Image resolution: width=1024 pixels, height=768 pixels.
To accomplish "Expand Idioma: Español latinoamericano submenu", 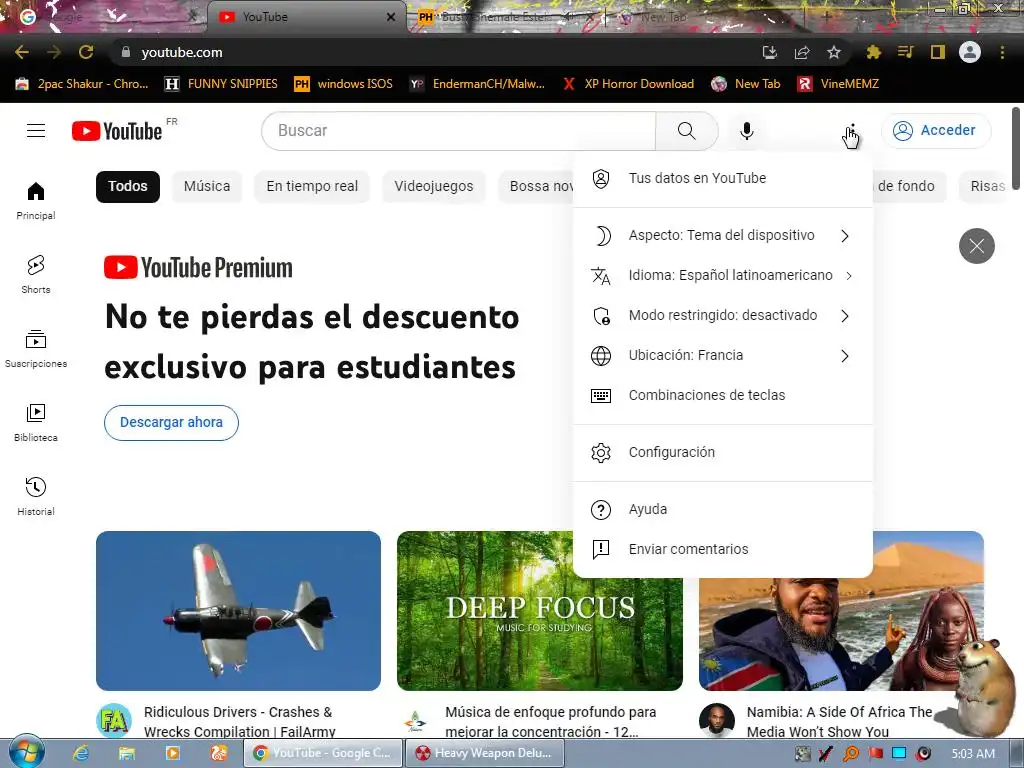I will (x=722, y=276).
